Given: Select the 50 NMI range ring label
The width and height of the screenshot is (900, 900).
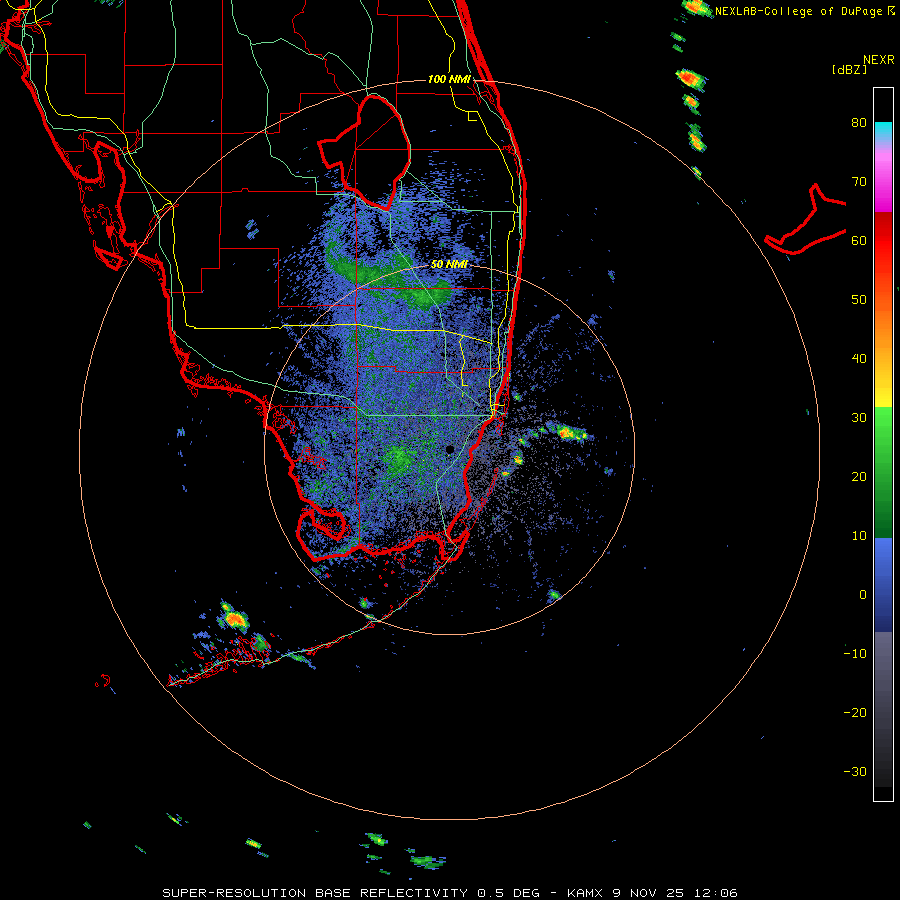Looking at the screenshot, I should (x=449, y=264).
